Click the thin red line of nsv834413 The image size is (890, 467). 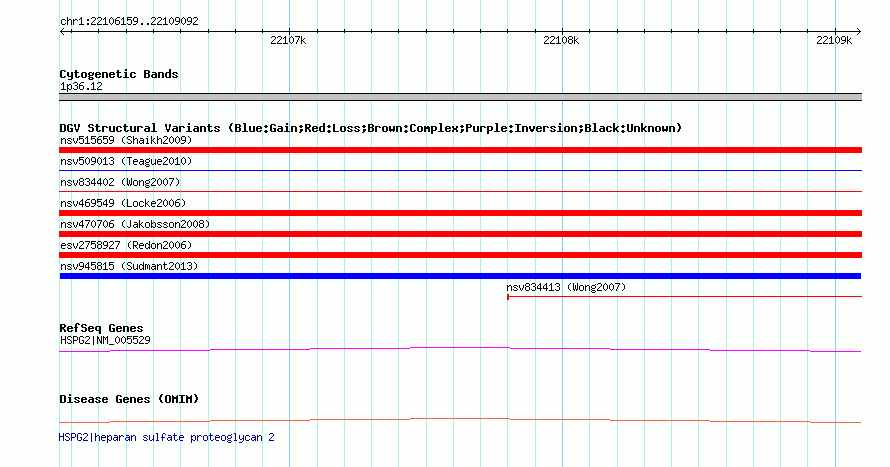[685, 297]
